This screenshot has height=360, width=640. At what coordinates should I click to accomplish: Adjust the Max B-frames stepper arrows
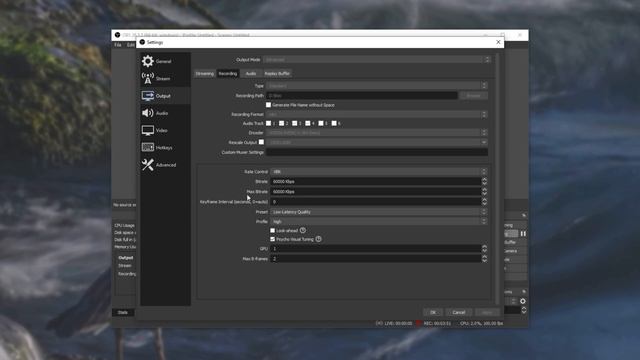point(484,259)
